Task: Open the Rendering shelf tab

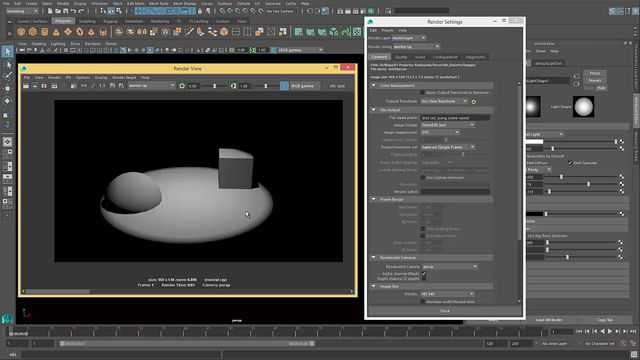Action: click(160, 21)
